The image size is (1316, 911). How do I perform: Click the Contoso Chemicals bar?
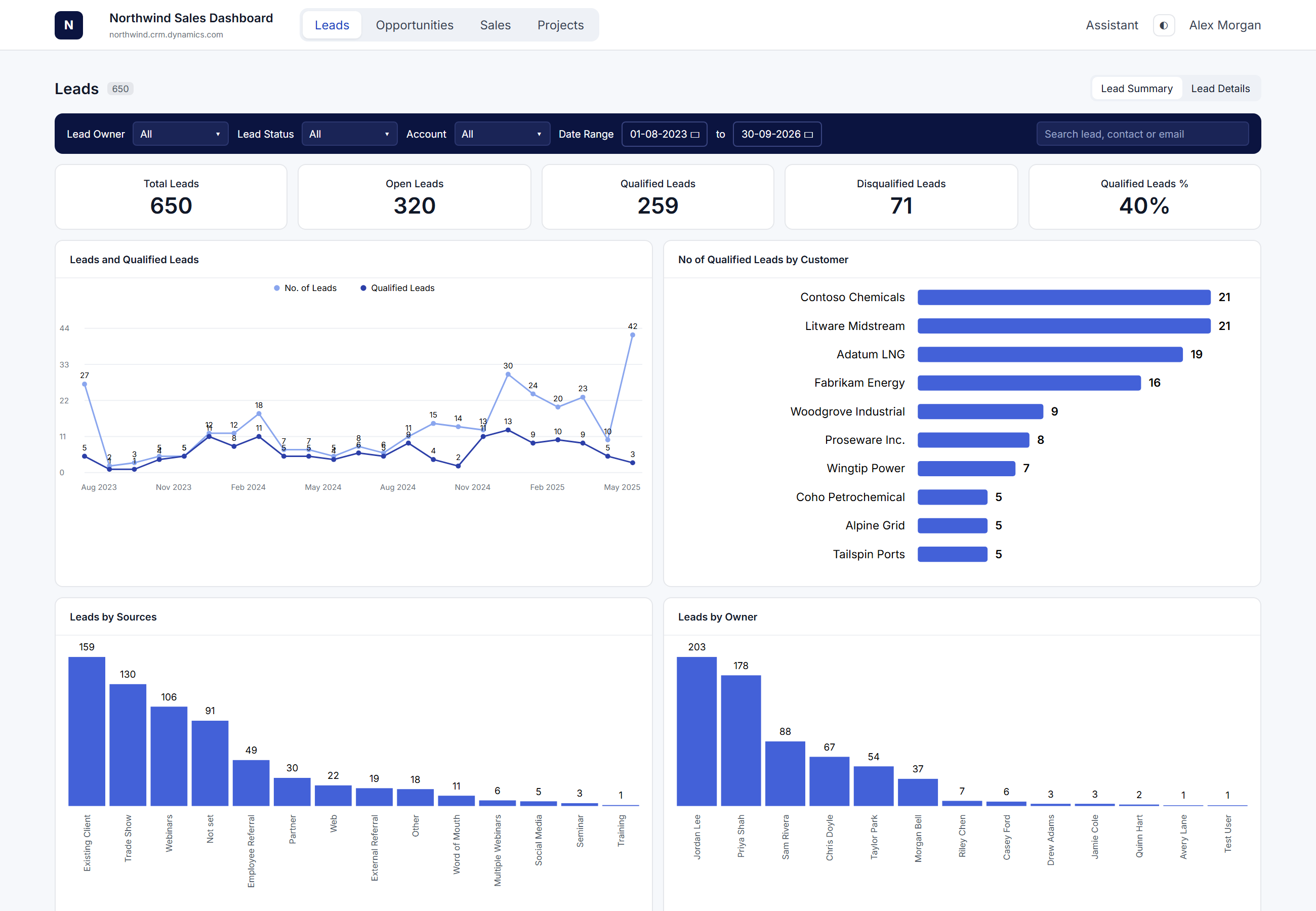1064,298
